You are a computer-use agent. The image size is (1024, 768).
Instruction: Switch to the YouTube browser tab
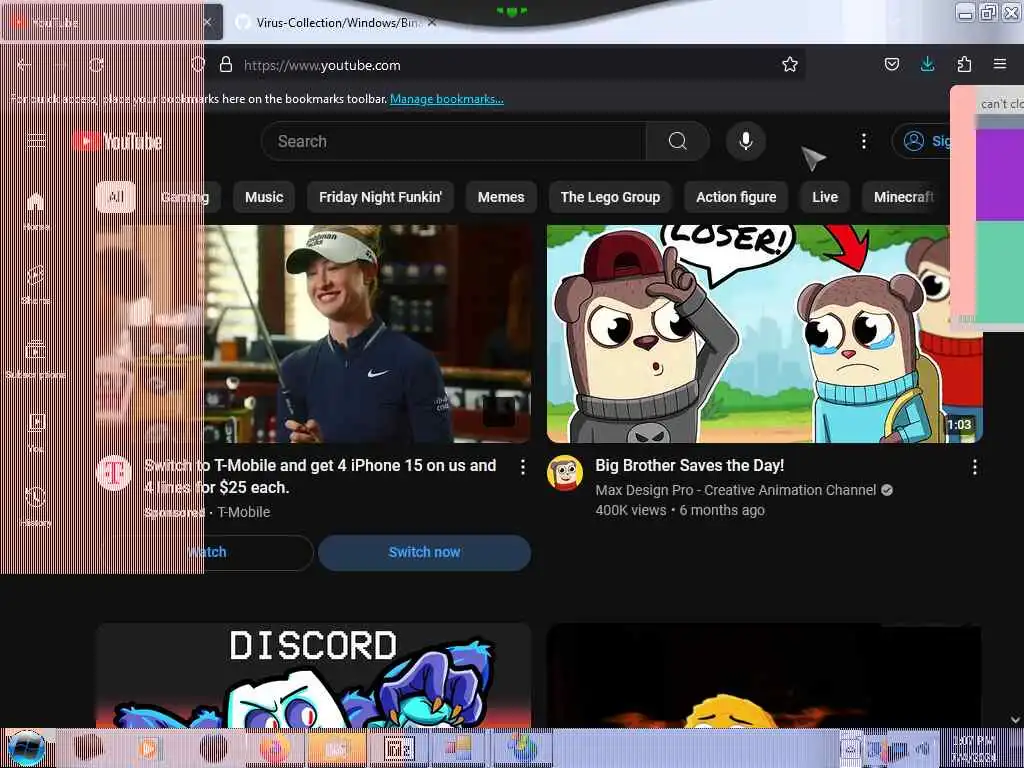click(x=111, y=22)
